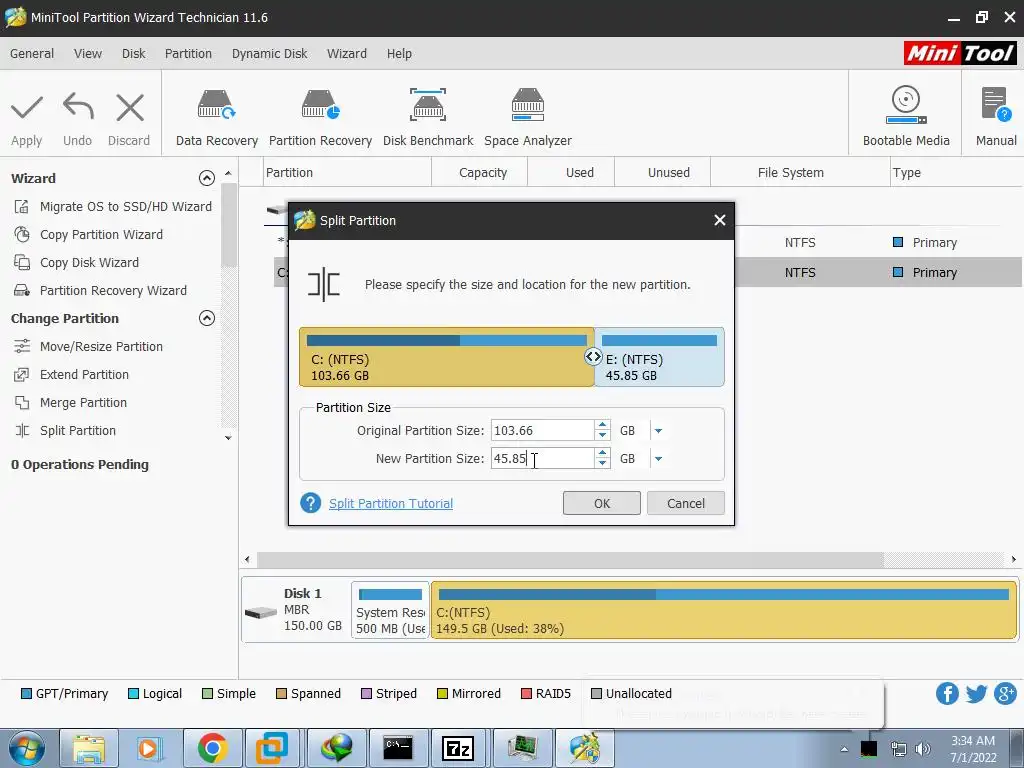Select C:(NTFS) 149.5 GB in disk map
The height and width of the screenshot is (768, 1024).
pyautogui.click(x=724, y=610)
